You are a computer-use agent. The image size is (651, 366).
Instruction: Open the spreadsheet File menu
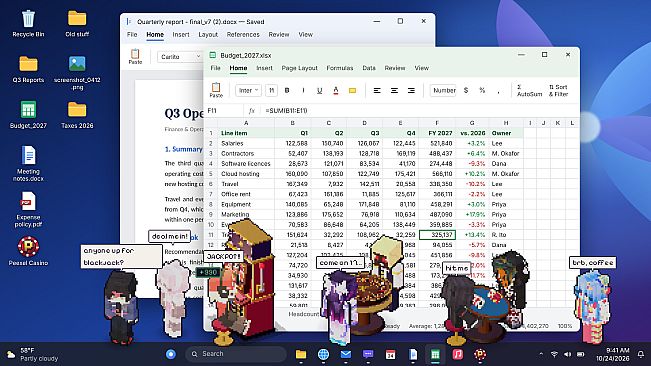(x=215, y=68)
